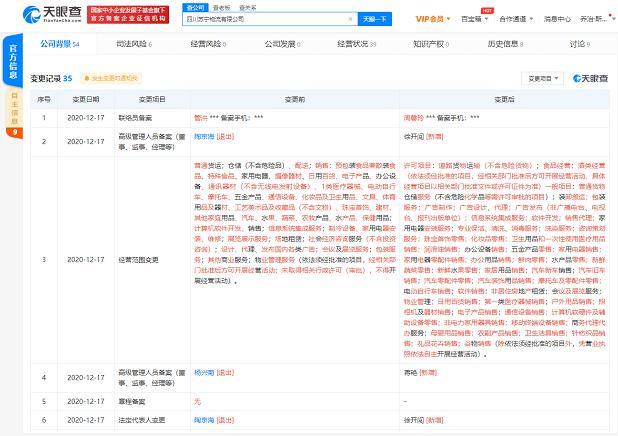This screenshot has height=436, width=618.
Task: Select the 查公司 search tab
Action: click(x=195, y=7)
